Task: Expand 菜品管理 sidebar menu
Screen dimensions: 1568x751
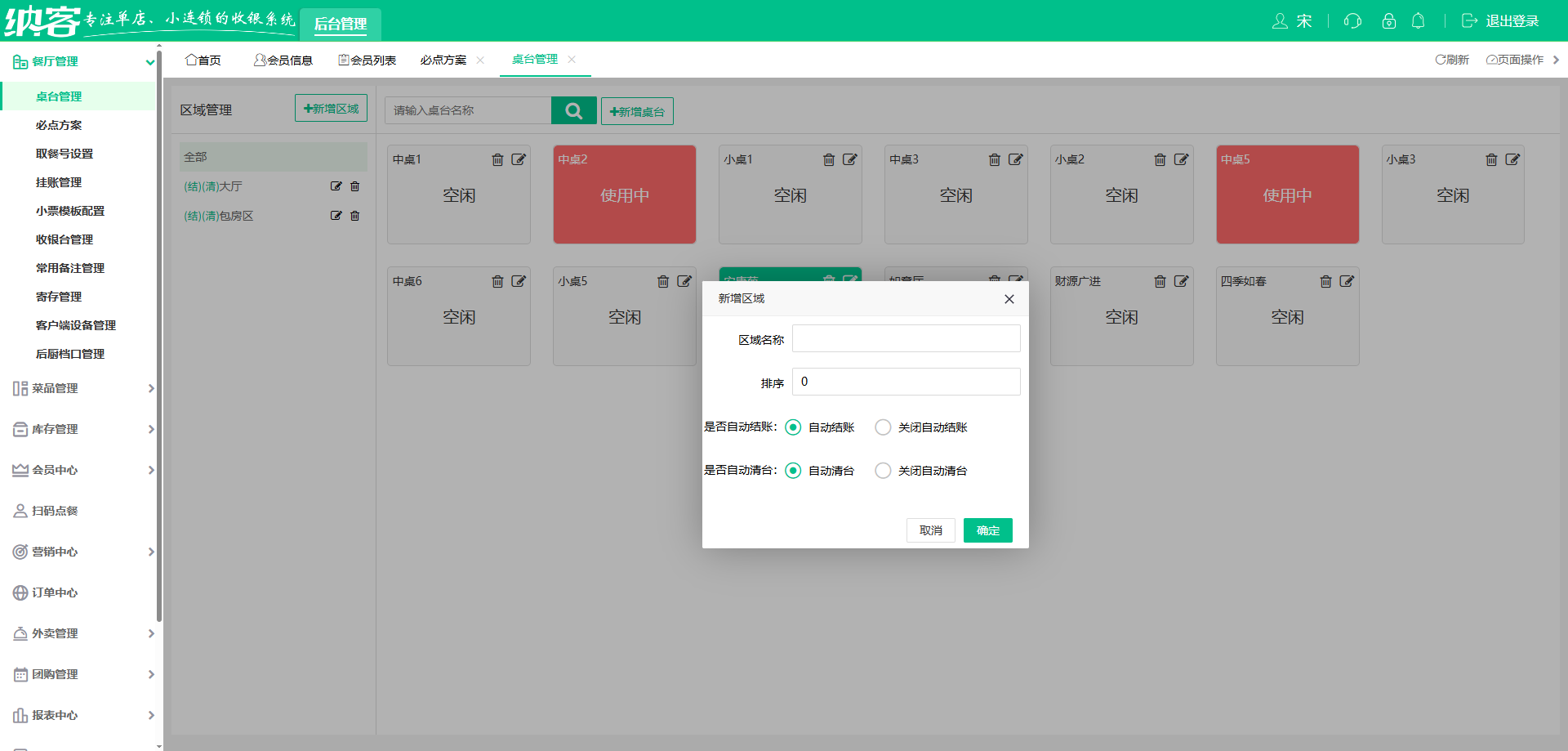Action: coord(82,388)
